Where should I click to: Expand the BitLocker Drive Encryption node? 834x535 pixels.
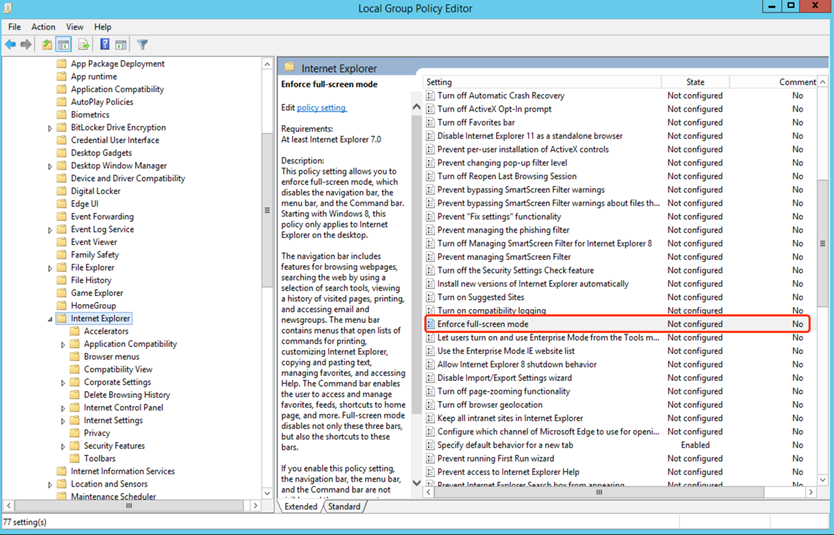50,128
